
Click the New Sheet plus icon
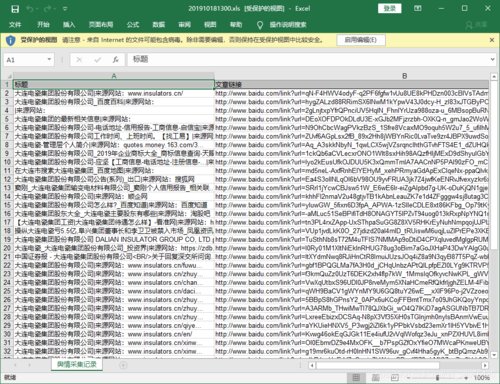[123, 365]
